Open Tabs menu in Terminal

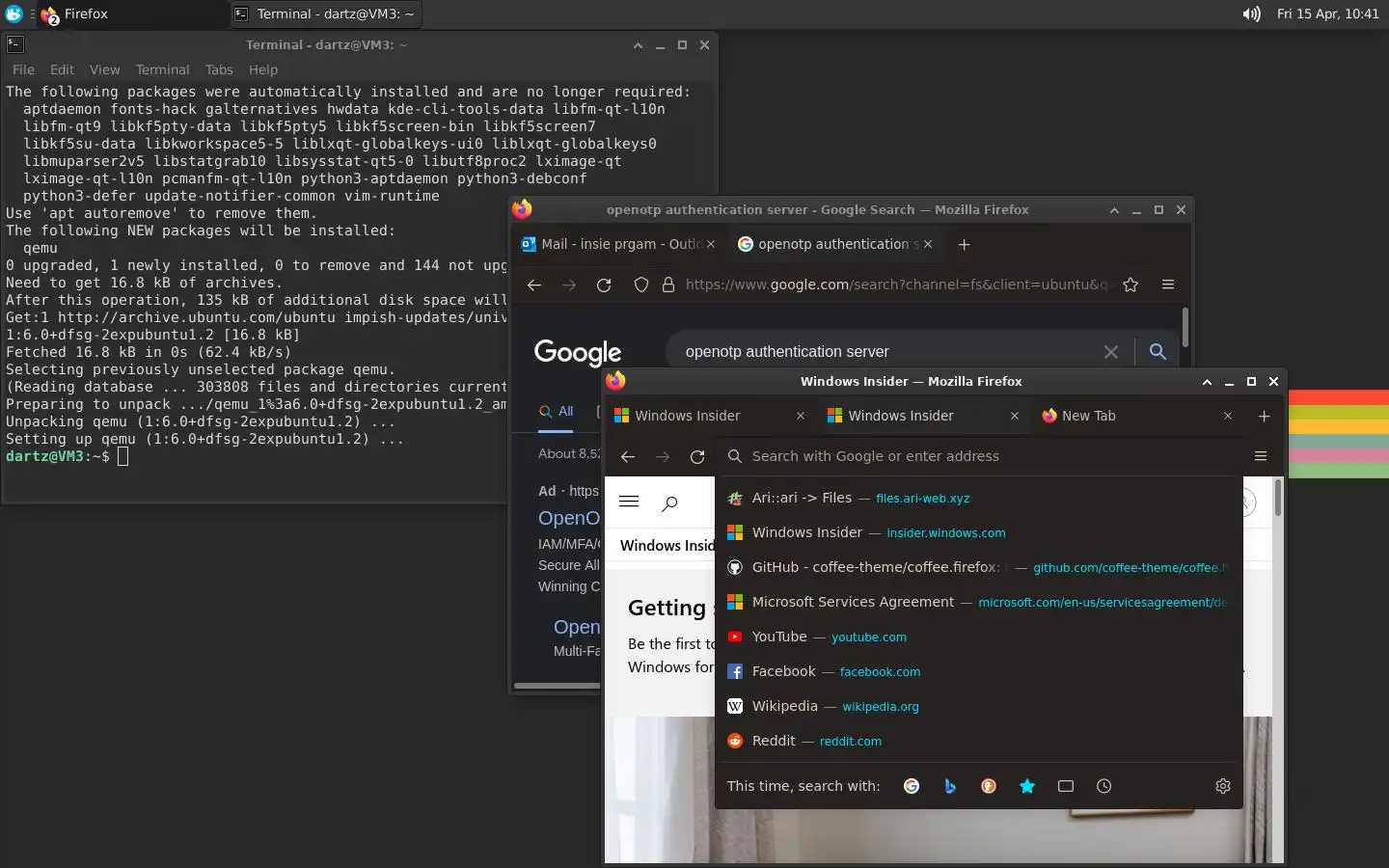(x=219, y=69)
